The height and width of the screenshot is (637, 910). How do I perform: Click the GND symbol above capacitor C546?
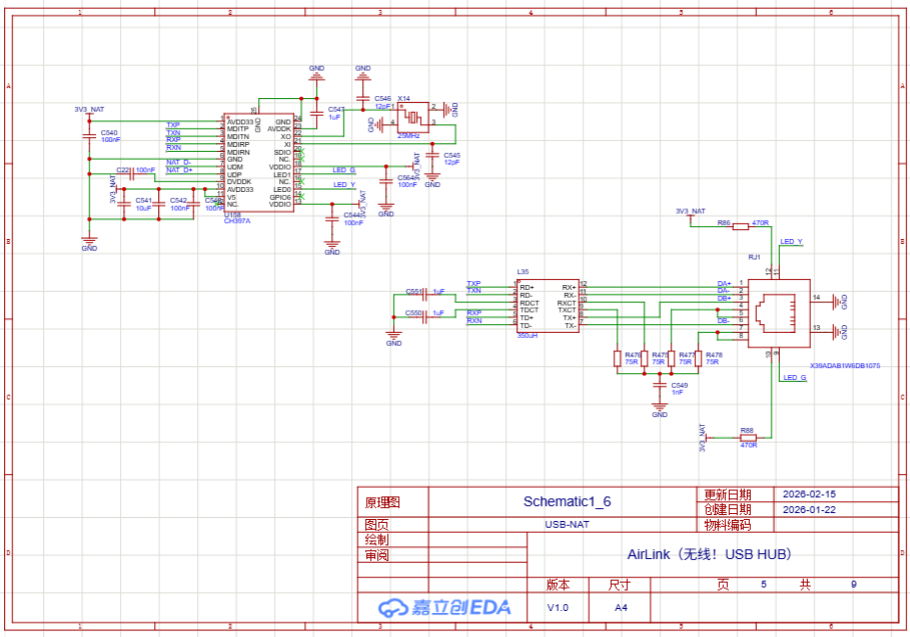363,73
